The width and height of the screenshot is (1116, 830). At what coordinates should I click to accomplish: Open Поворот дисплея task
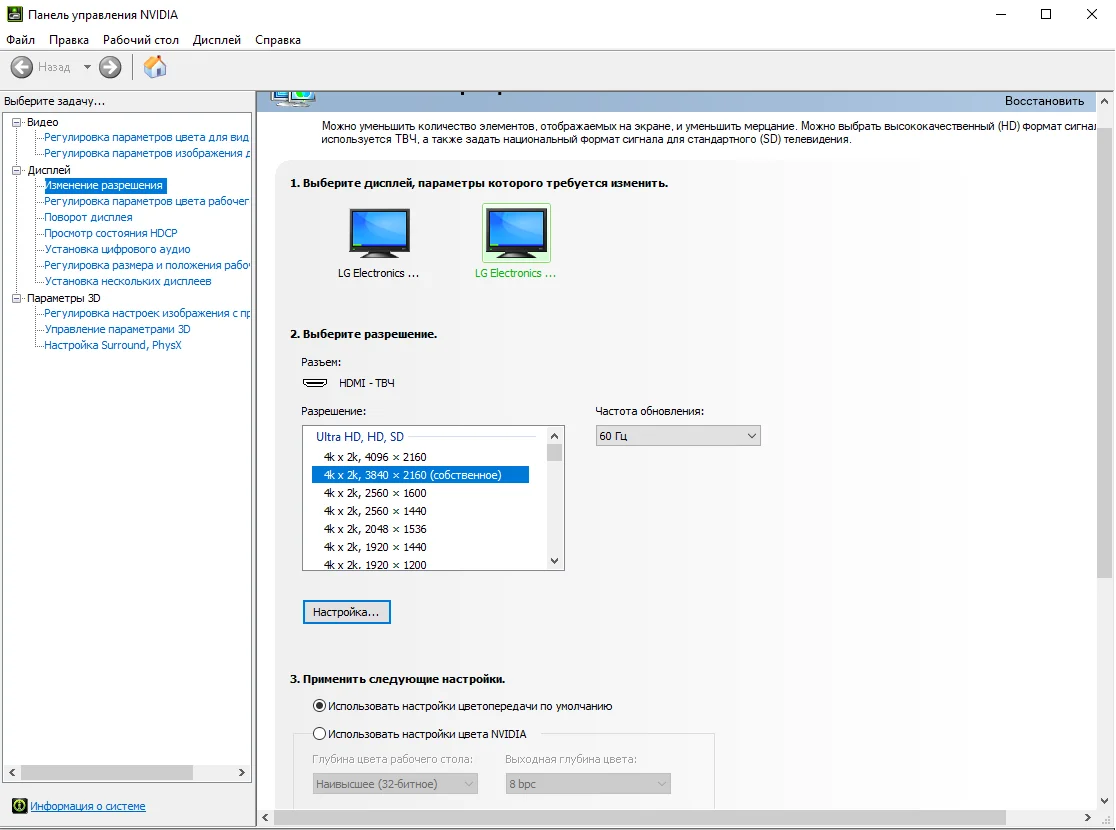[88, 217]
